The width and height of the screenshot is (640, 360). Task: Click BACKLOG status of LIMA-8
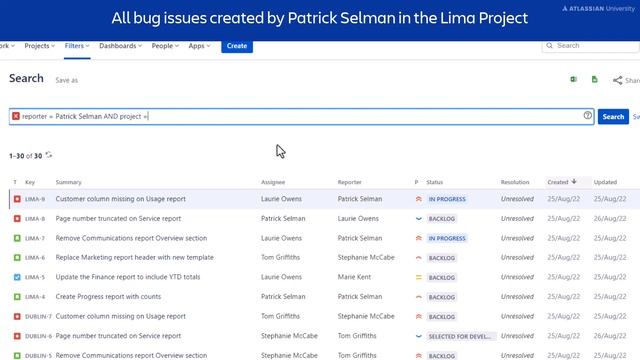pos(442,219)
